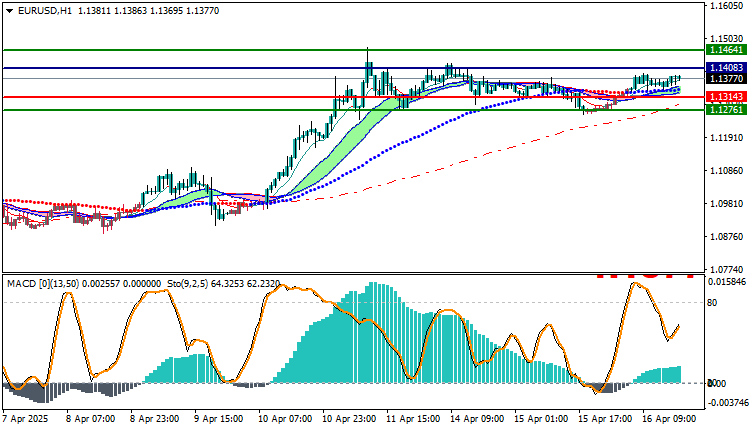750x430 pixels.
Task: Click the 0.015846 indicator scale value
Action: pyautogui.click(x=727, y=282)
